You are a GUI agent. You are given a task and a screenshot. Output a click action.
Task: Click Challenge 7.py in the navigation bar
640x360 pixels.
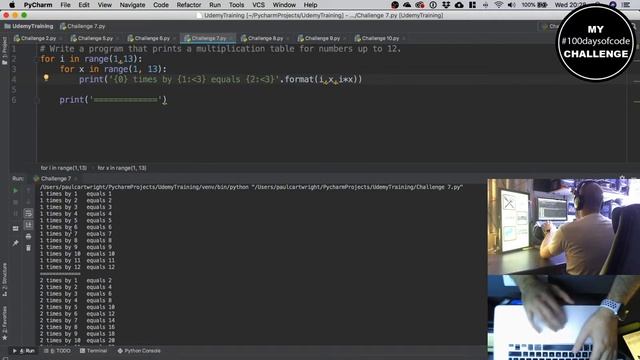(x=83, y=26)
